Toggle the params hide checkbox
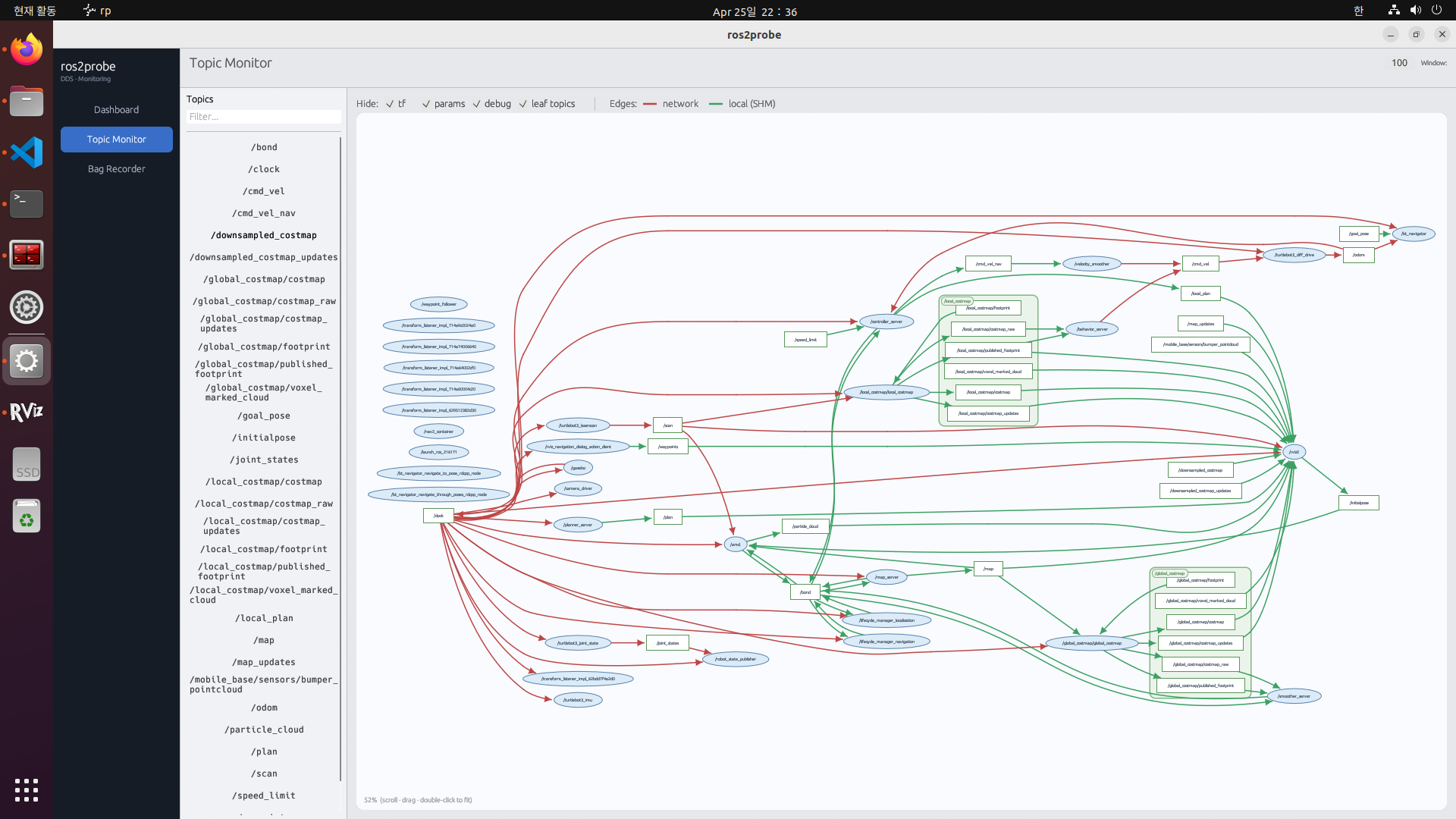Viewport: 1456px width, 819px height. click(x=426, y=104)
